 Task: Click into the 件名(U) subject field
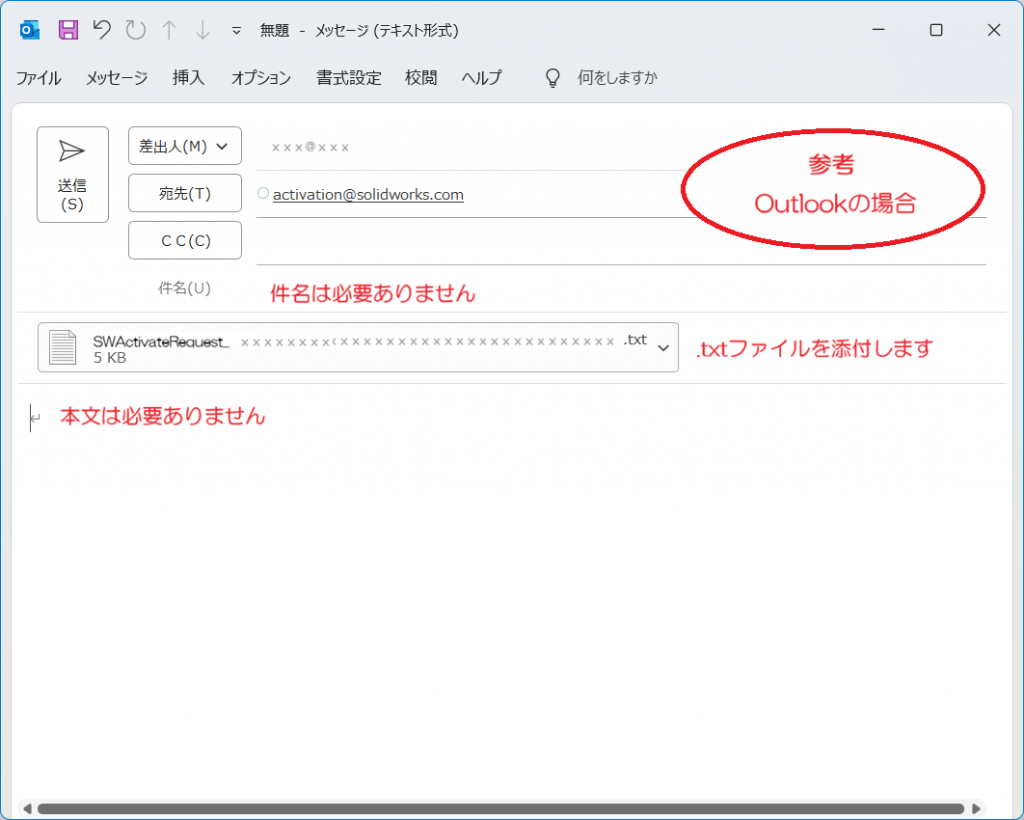[620, 289]
